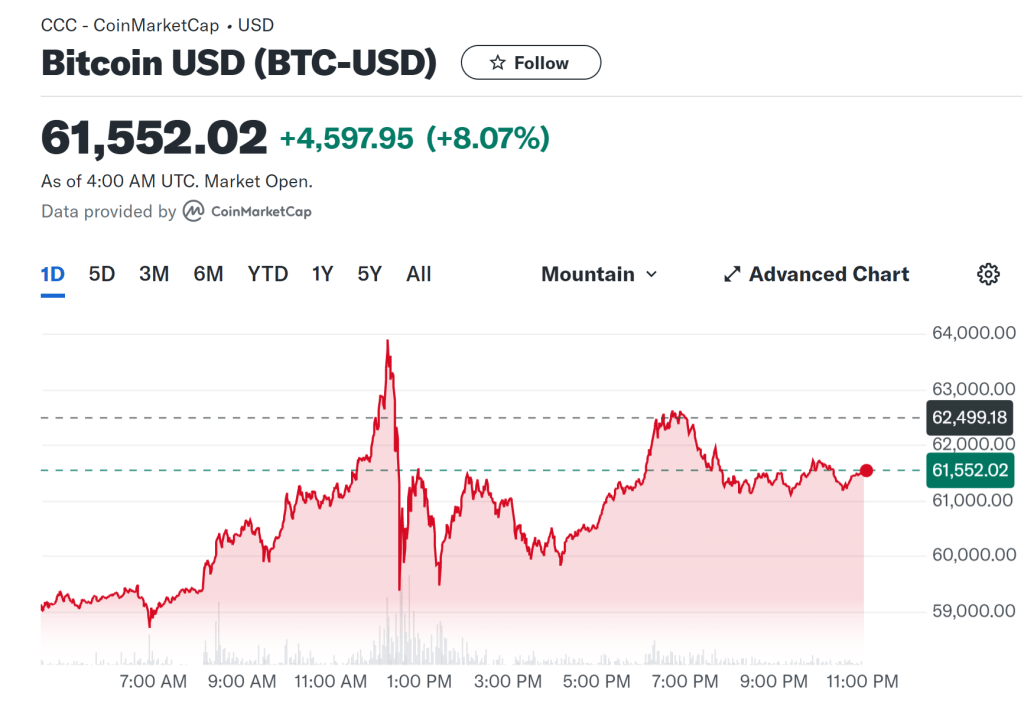Open chart settings gear icon
This screenshot has height=706, width=1024.
click(988, 274)
